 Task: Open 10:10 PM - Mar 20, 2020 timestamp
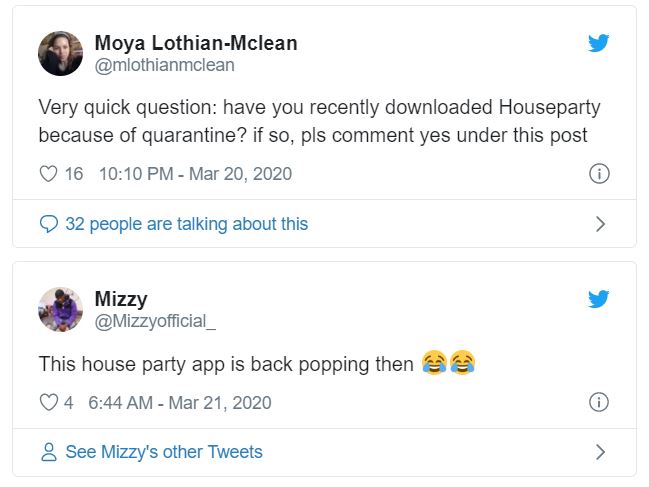pos(195,174)
